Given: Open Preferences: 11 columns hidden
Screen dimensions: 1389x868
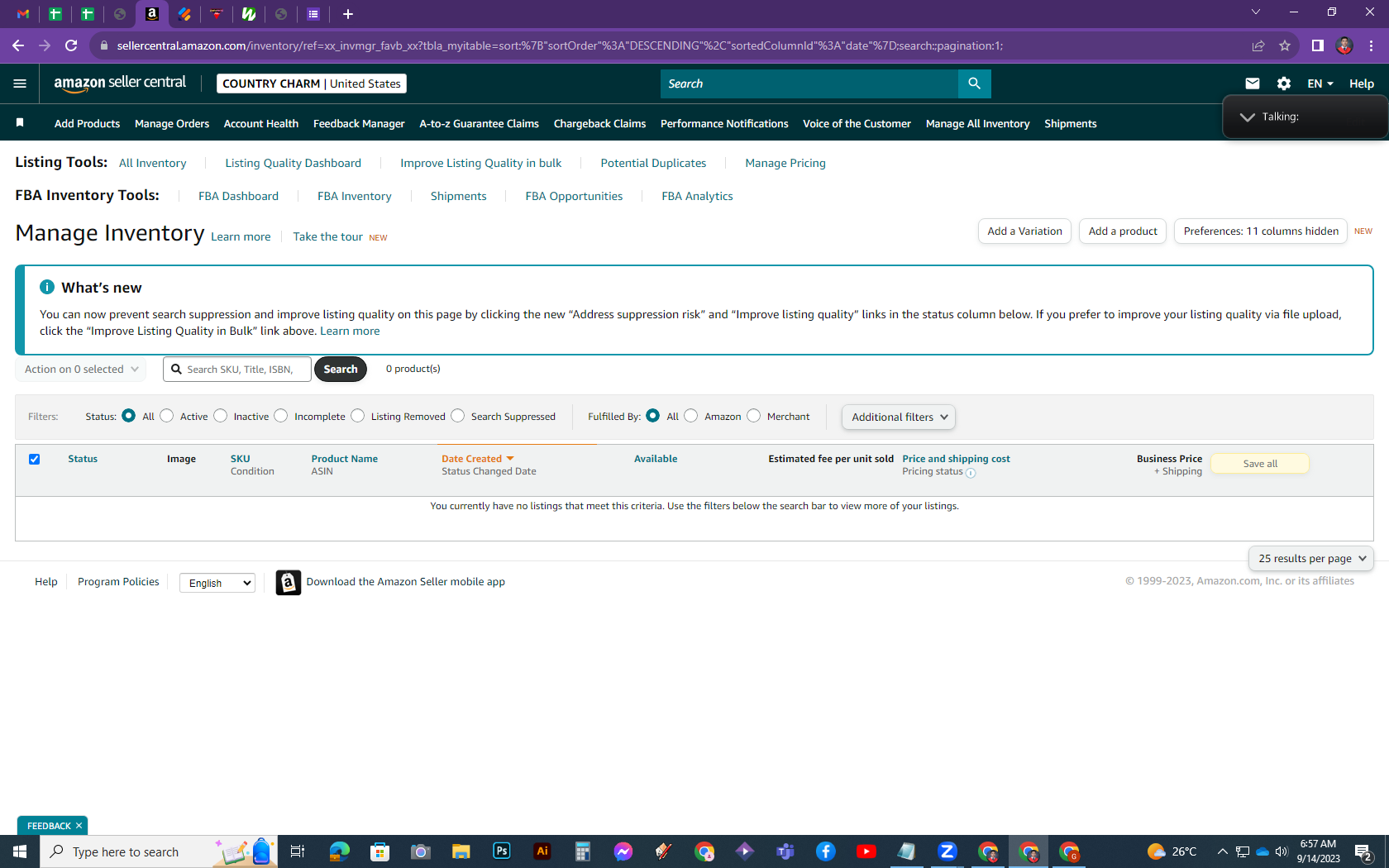Looking at the screenshot, I should [x=1261, y=231].
